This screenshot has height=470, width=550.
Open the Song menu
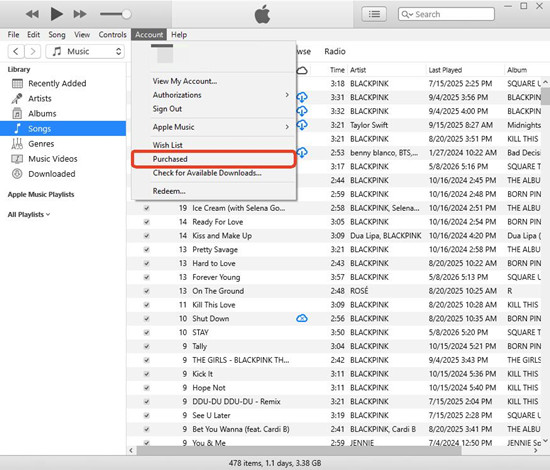pos(57,35)
